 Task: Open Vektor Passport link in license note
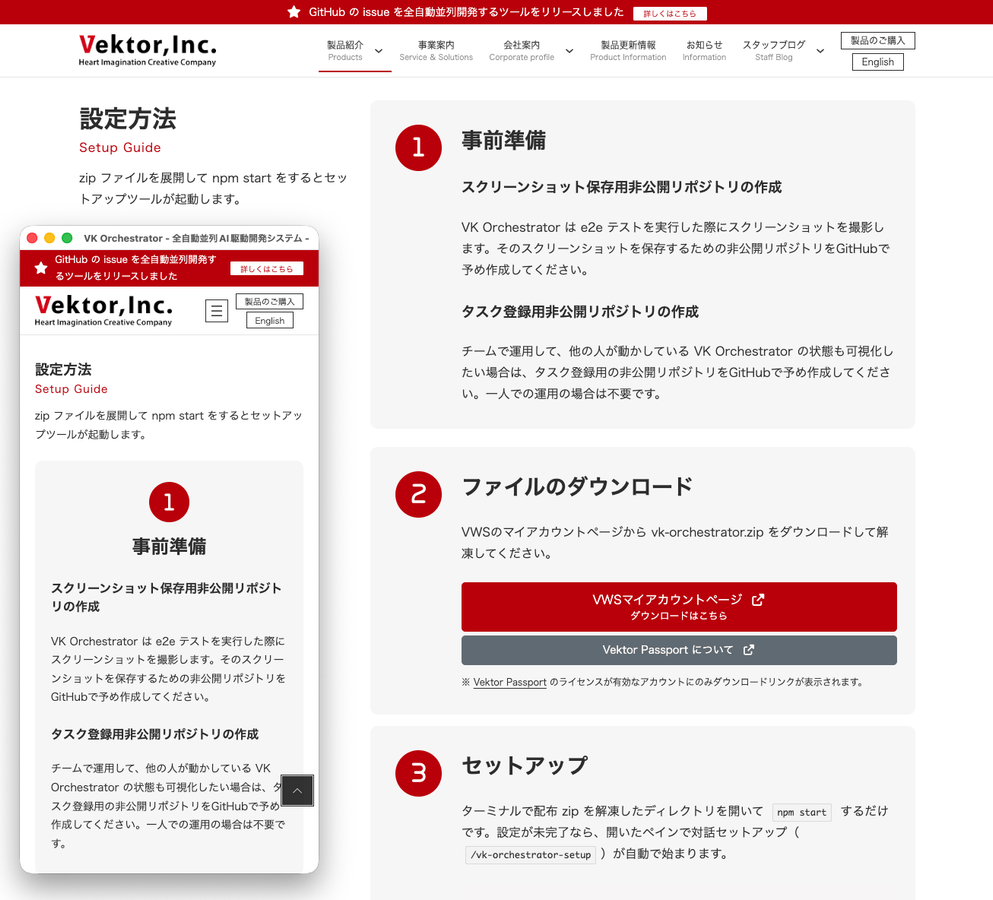(510, 682)
